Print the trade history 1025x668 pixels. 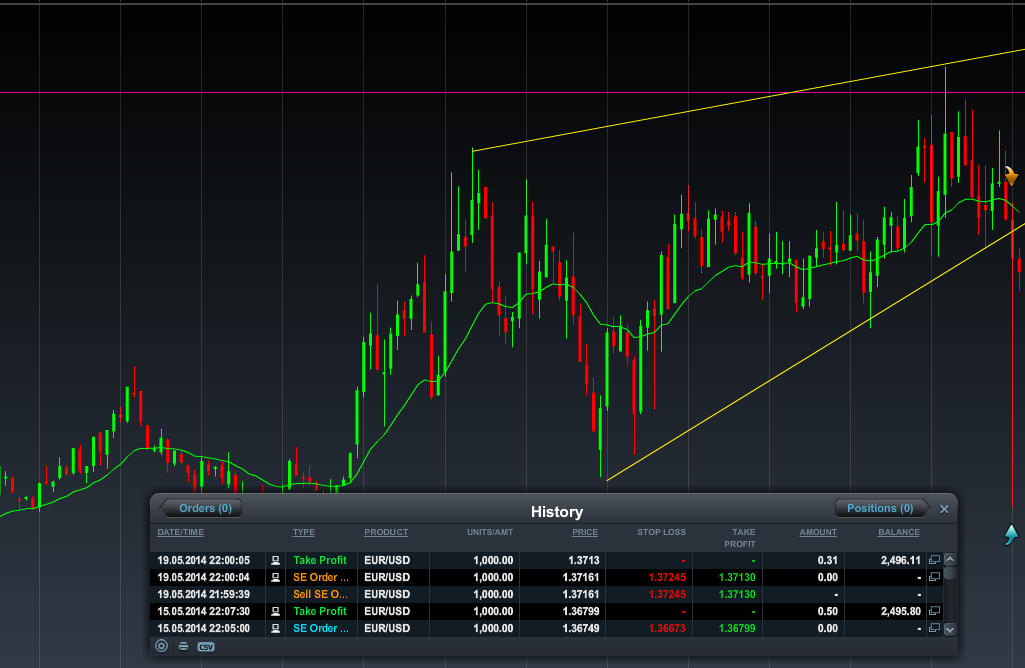(x=184, y=646)
